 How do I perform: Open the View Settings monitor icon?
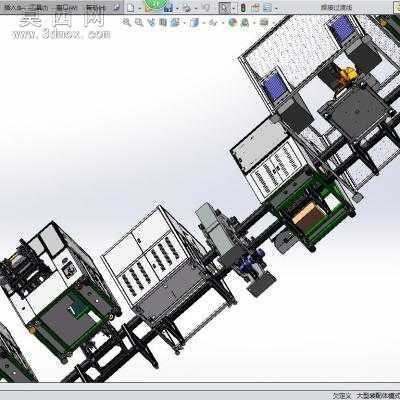(263, 22)
